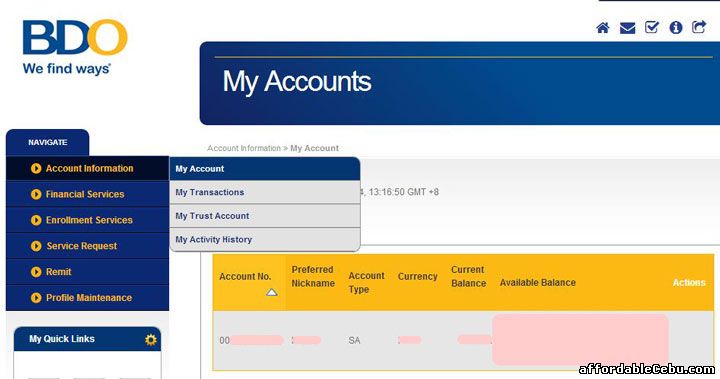
Task: Click the Enrollment Services arrow bullet
Action: click(36, 220)
